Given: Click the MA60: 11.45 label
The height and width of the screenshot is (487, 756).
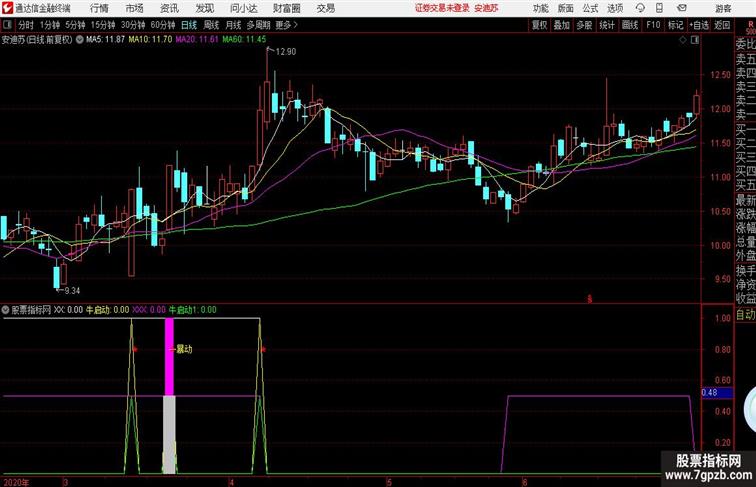Looking at the screenshot, I should (244, 40).
